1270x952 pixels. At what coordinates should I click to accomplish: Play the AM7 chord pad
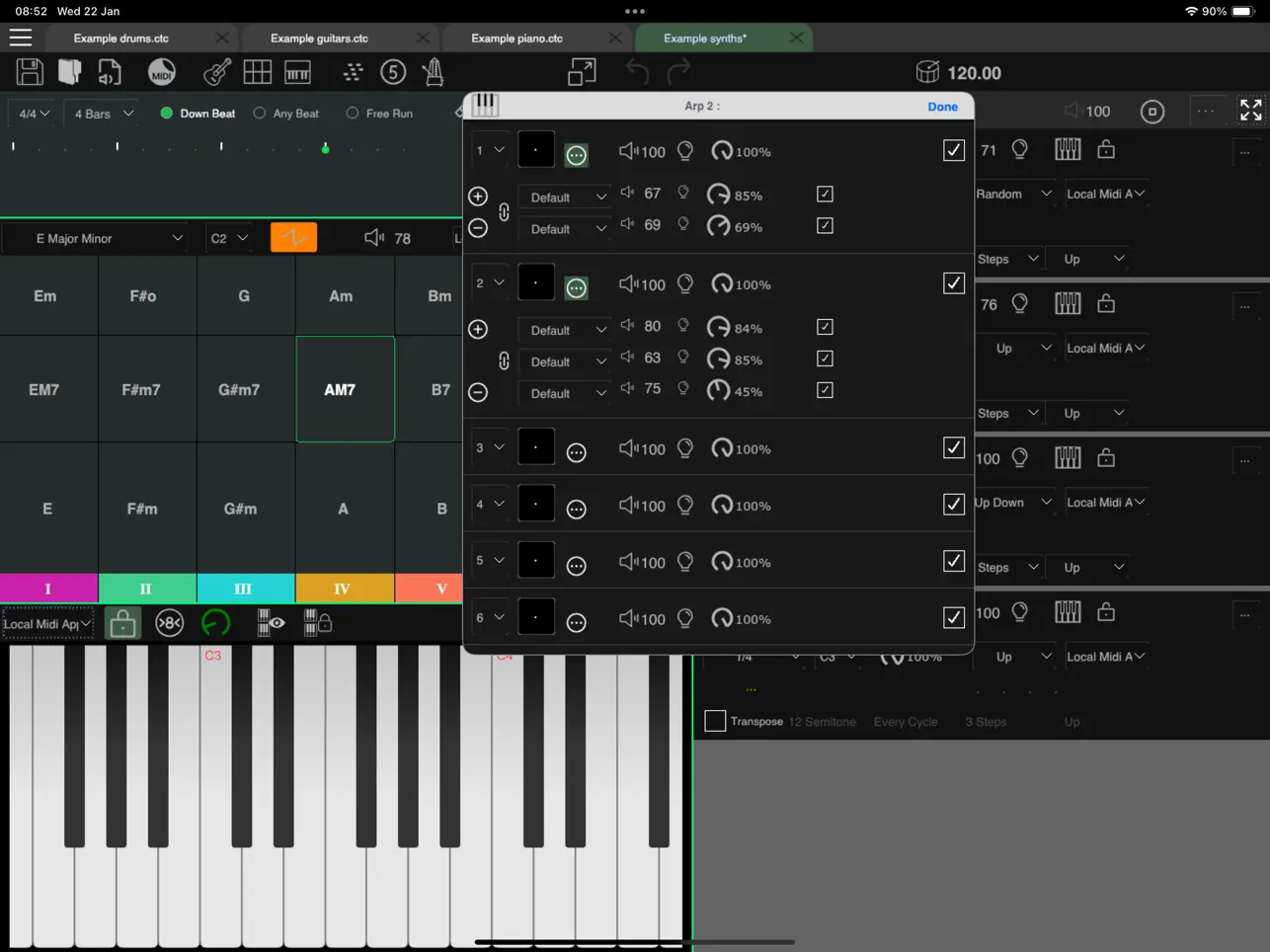click(345, 389)
